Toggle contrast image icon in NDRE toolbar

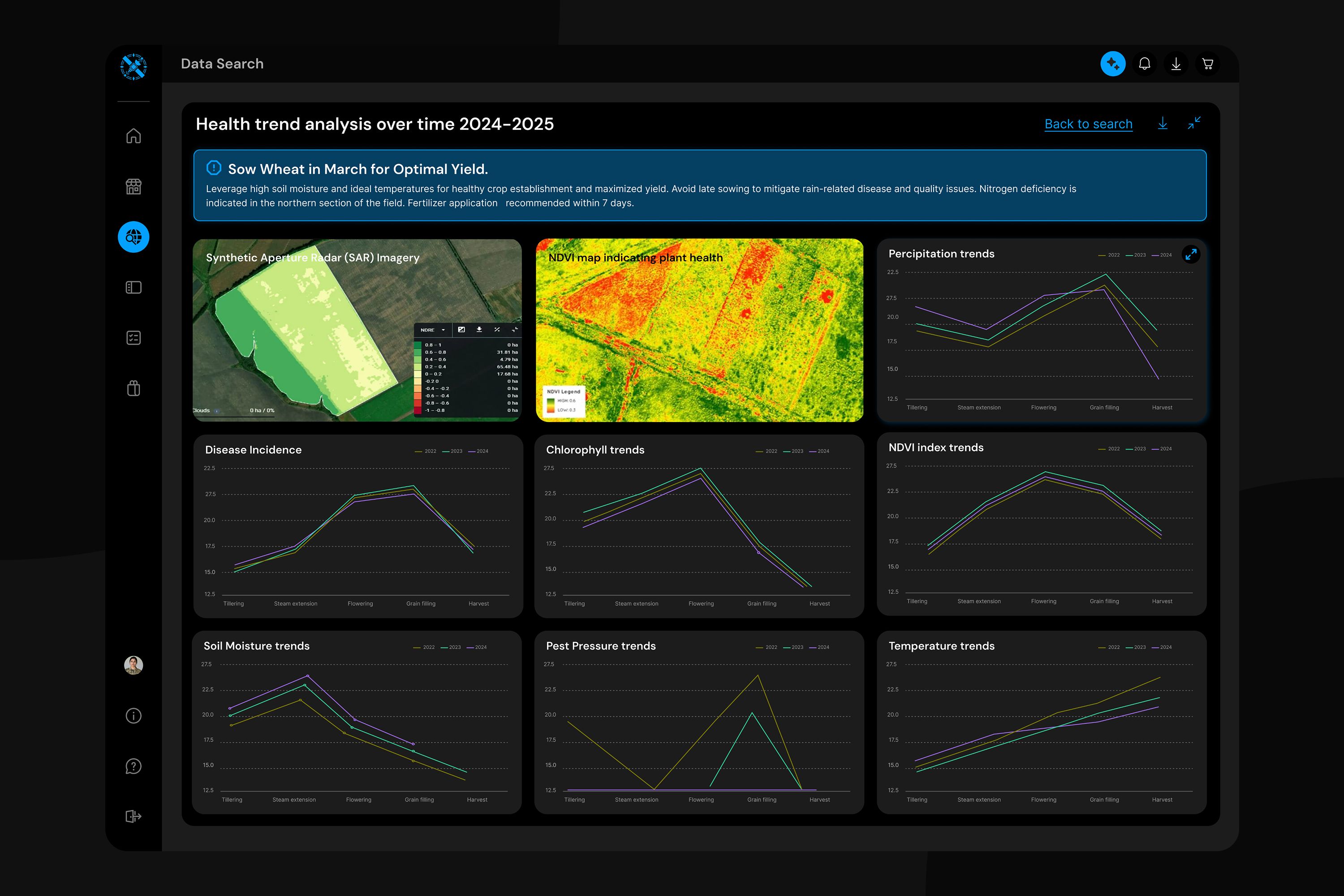(x=461, y=330)
